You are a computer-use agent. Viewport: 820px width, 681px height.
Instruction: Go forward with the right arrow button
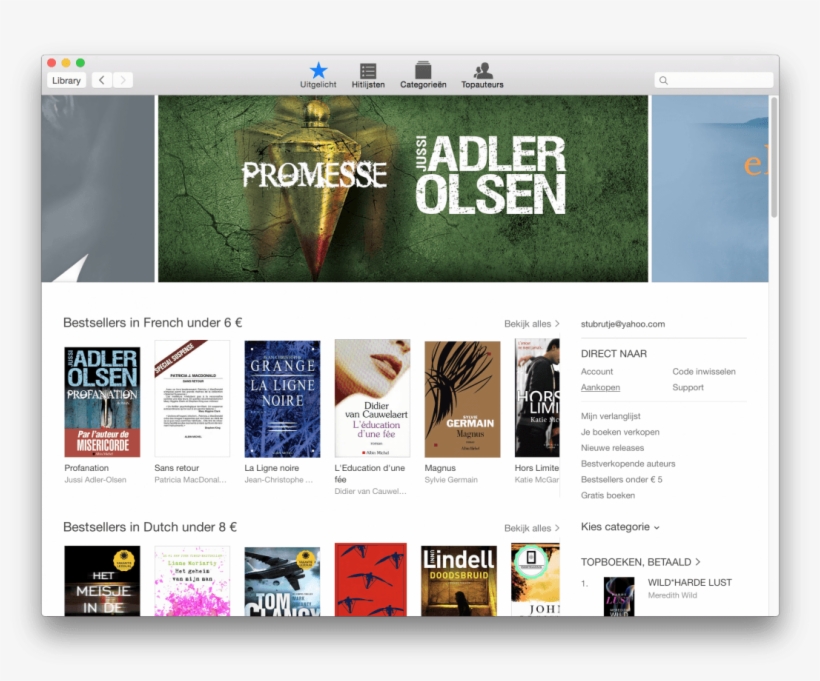click(123, 80)
